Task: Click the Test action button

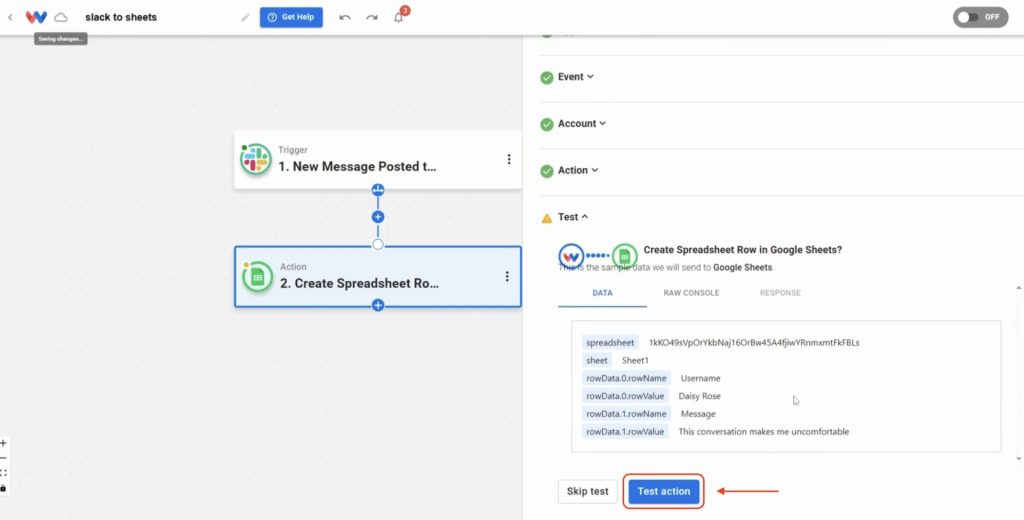Action: pyautogui.click(x=664, y=491)
